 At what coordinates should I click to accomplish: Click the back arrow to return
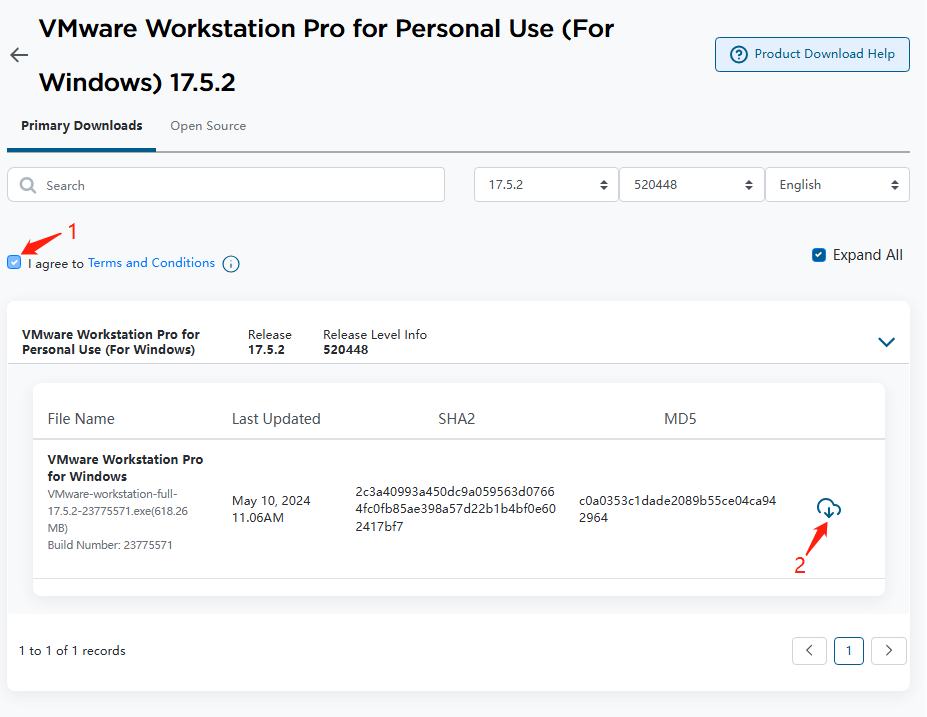click(x=18, y=55)
